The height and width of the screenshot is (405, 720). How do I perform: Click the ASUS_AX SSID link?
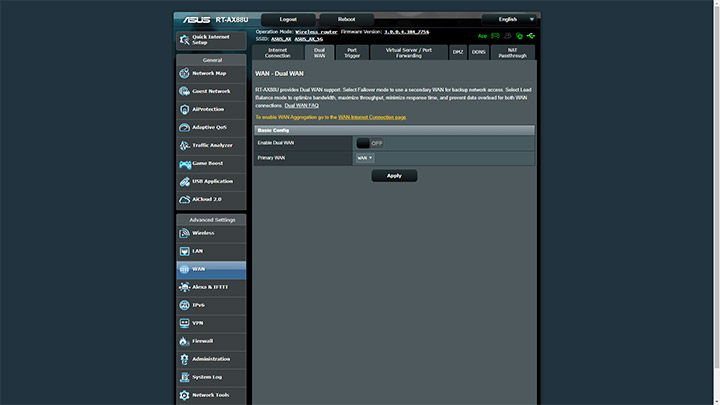pyautogui.click(x=281, y=39)
